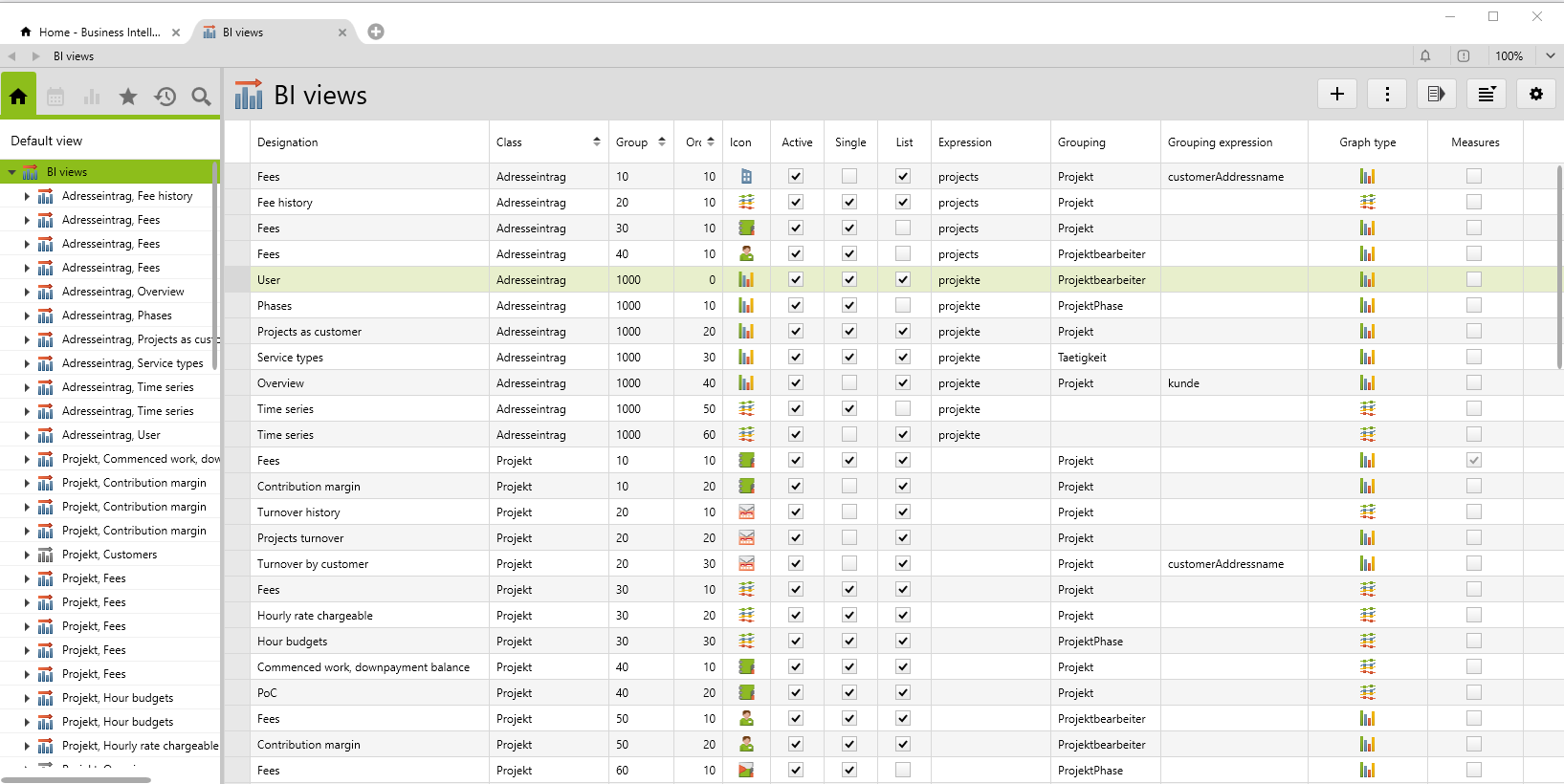Image resolution: width=1564 pixels, height=784 pixels.
Task: Open new tab with plus icon
Action: (x=376, y=32)
